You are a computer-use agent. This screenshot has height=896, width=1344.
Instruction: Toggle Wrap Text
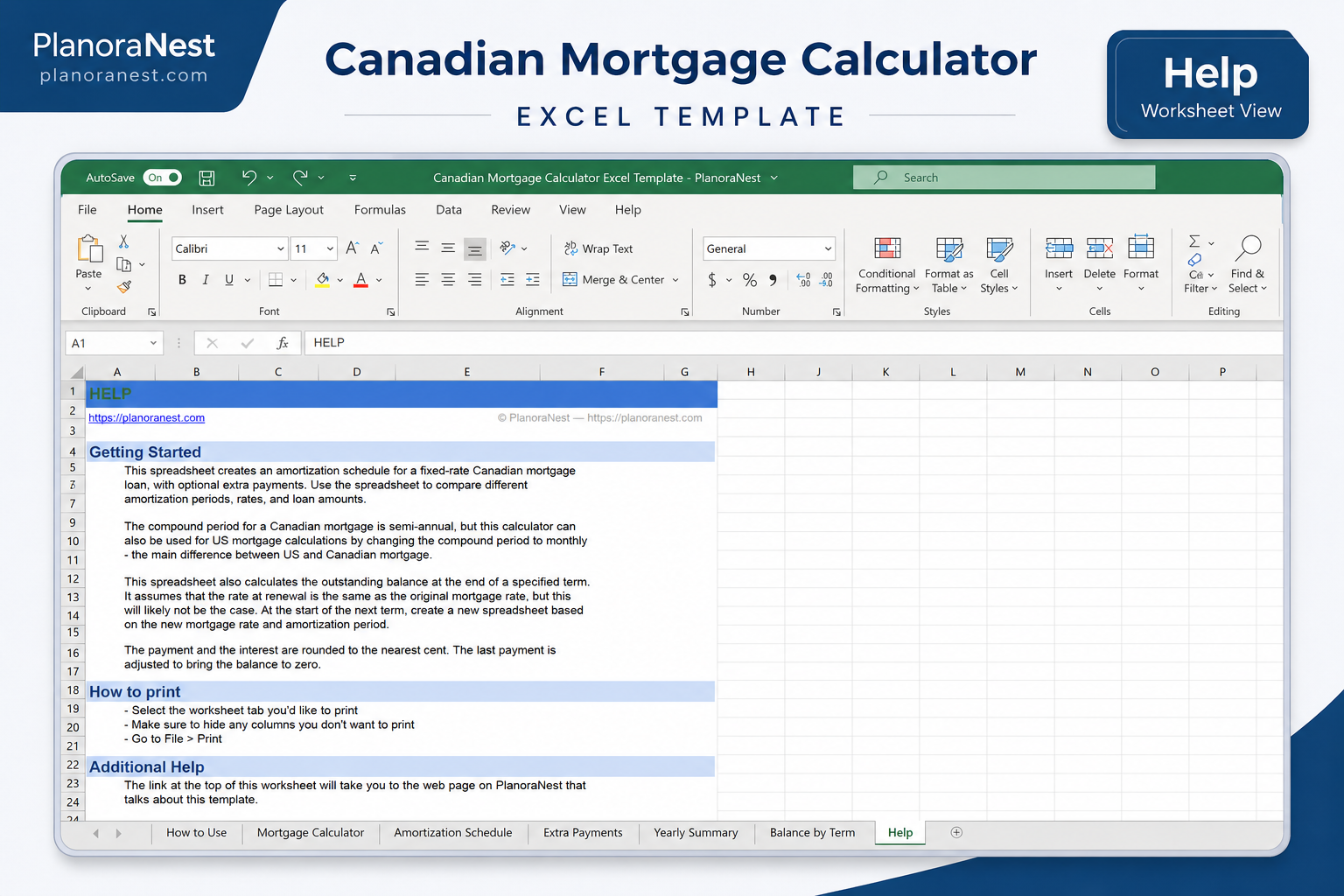coord(598,248)
